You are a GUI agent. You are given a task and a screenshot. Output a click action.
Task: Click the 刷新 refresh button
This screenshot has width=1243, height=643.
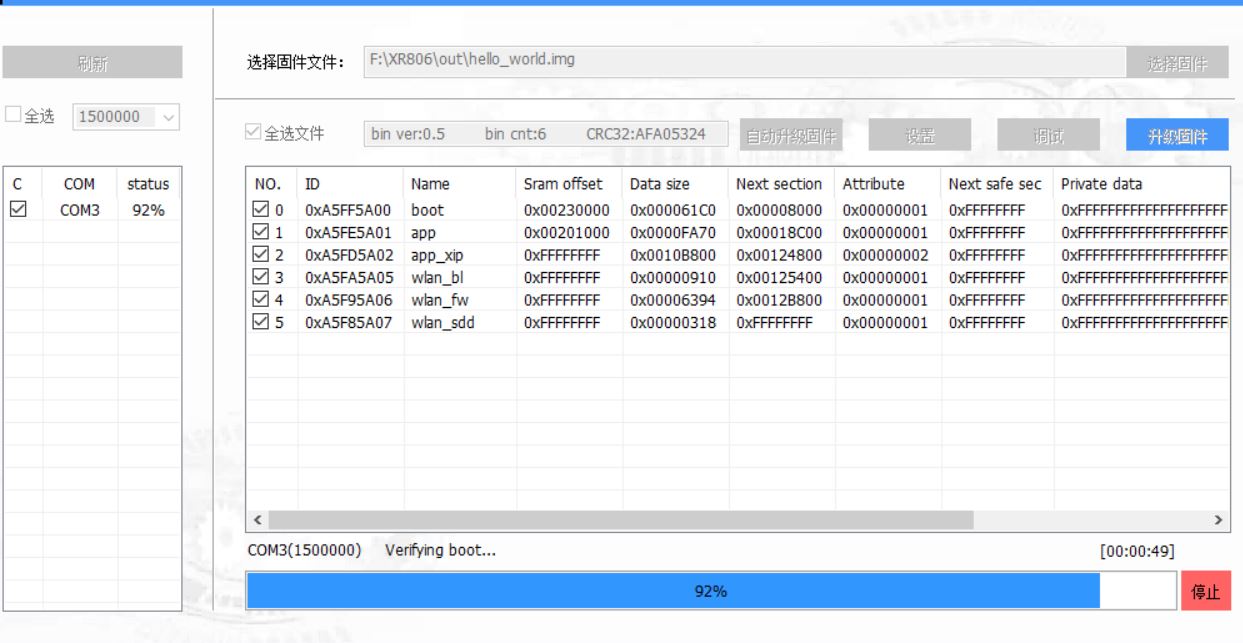pyautogui.click(x=92, y=63)
